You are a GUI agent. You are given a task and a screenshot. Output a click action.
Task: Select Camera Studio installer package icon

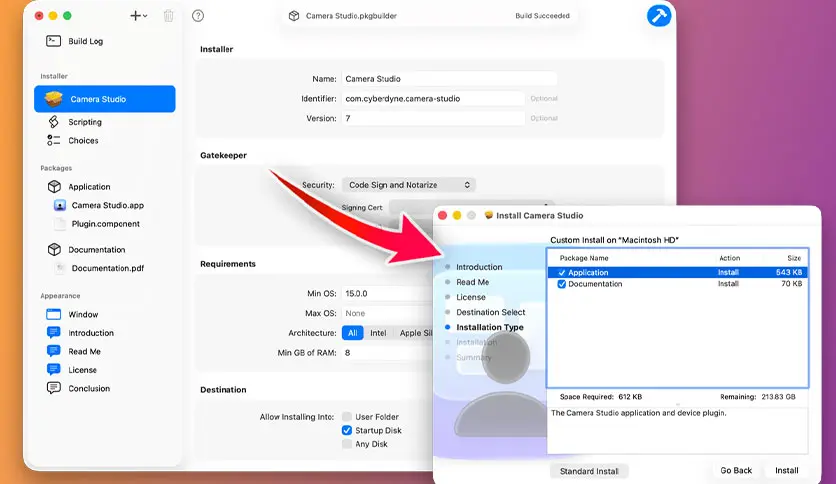54,99
